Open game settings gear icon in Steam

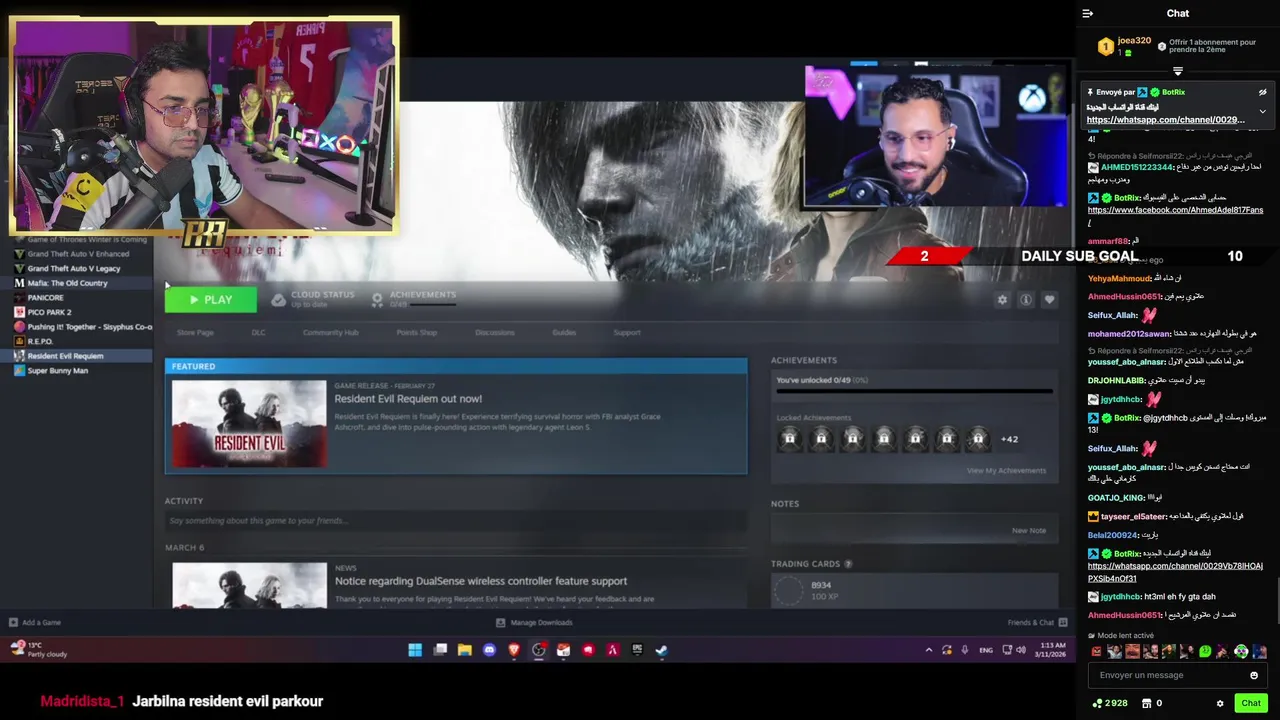click(1002, 300)
